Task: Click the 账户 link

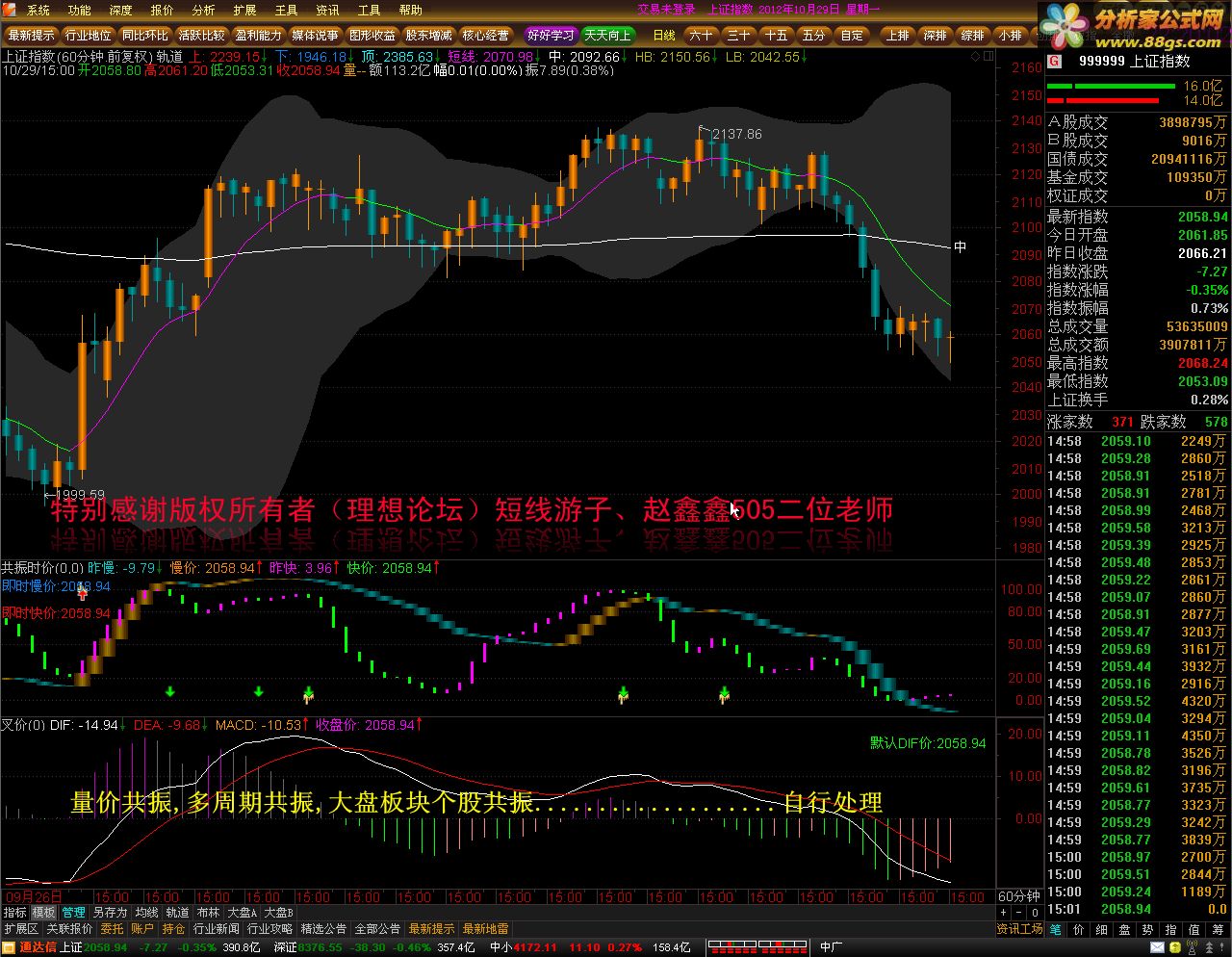Action: [142, 929]
